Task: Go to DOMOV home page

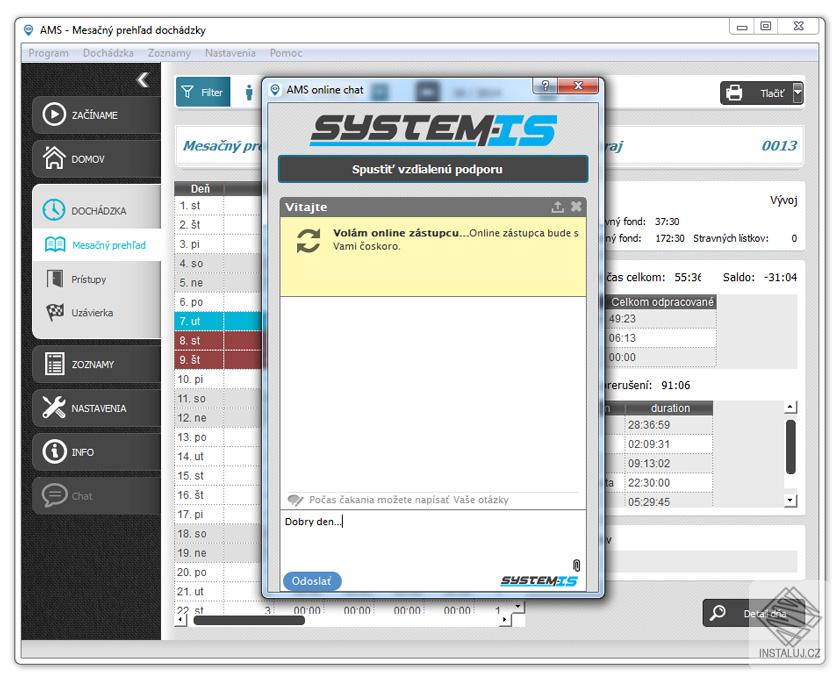Action: click(x=96, y=159)
